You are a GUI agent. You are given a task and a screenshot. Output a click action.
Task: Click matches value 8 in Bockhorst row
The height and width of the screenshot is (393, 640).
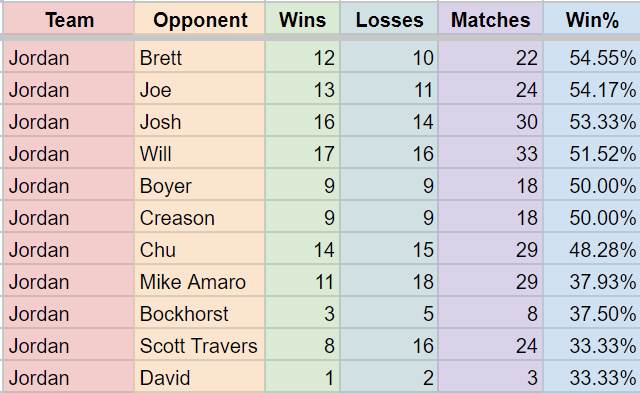pos(491,314)
